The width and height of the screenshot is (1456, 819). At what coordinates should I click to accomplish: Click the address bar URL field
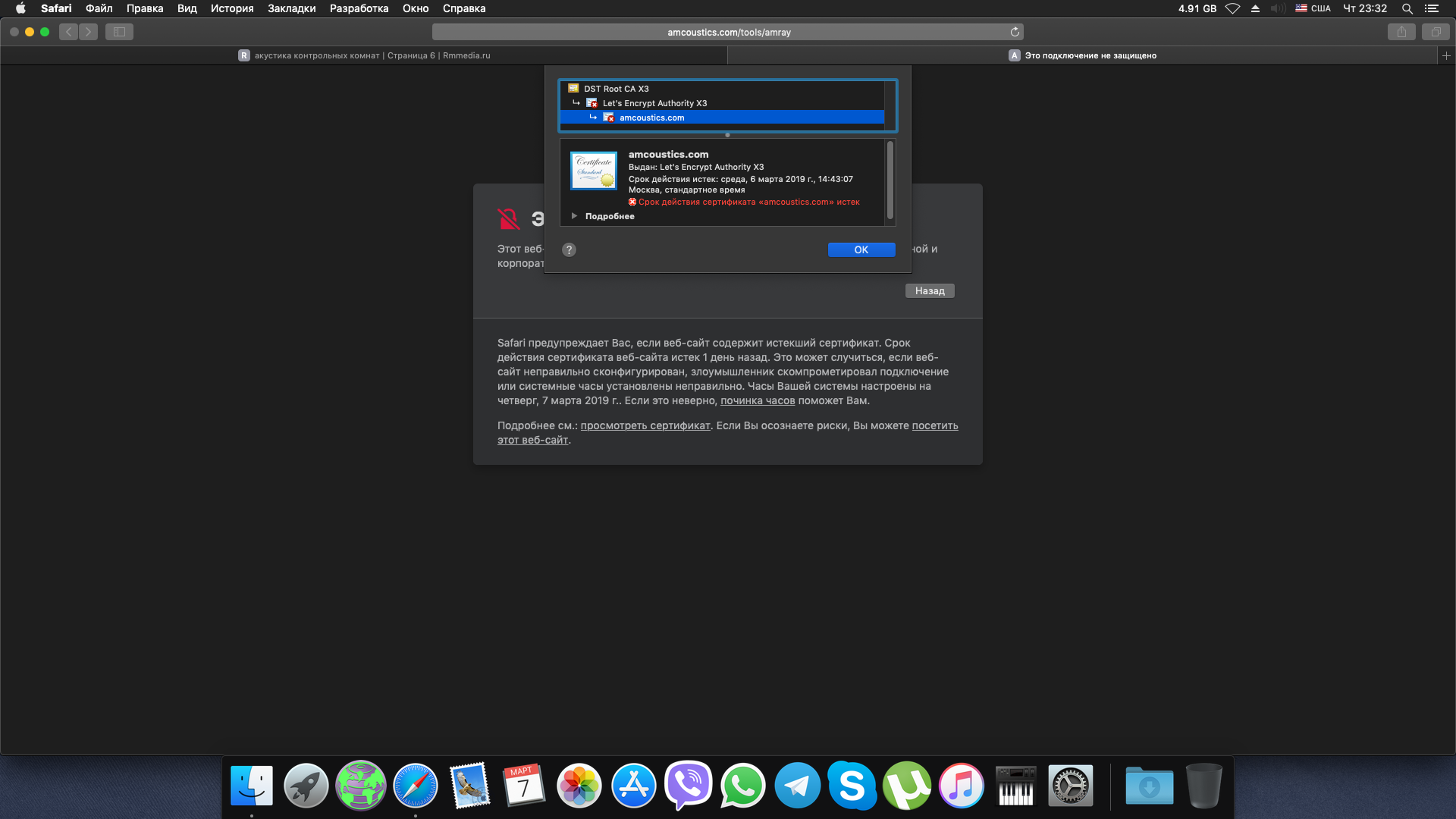coord(728,32)
